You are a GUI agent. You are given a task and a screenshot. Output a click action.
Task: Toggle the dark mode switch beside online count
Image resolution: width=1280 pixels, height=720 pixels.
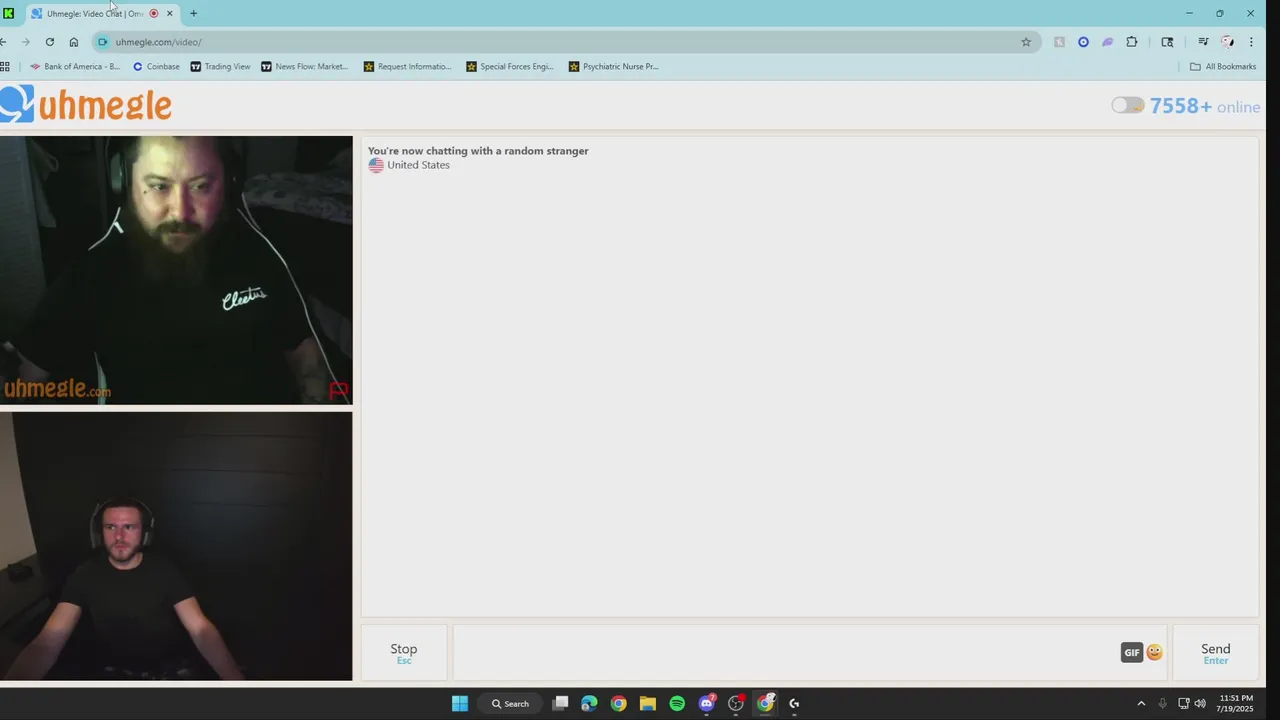1127,105
